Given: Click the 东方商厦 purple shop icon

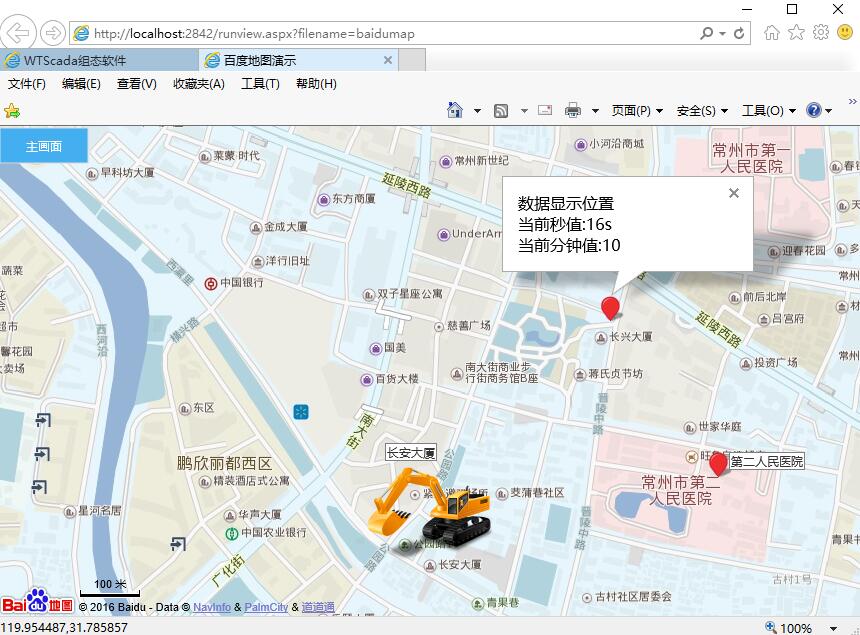Looking at the screenshot, I should tap(324, 200).
